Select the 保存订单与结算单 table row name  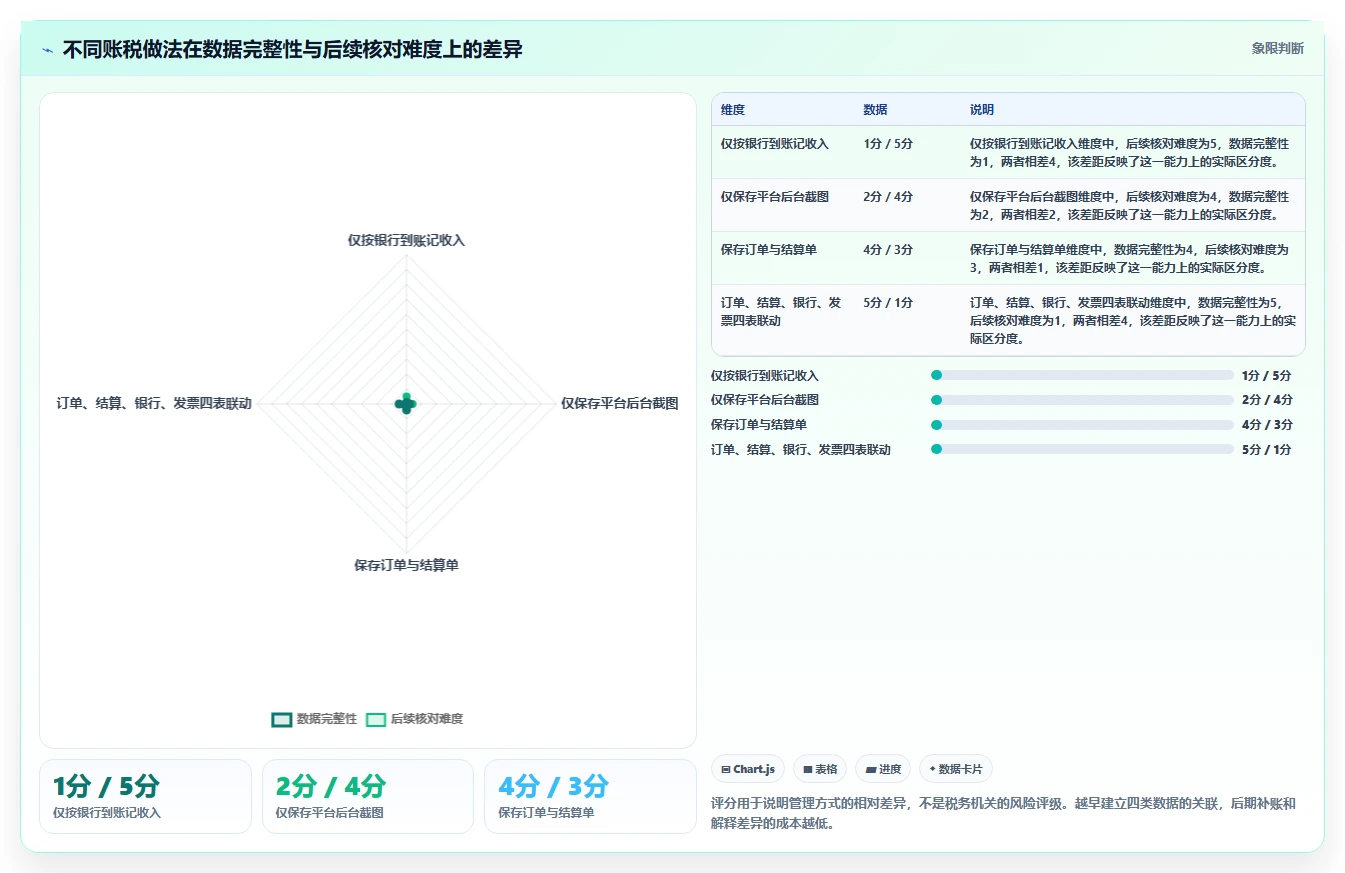[x=769, y=249]
